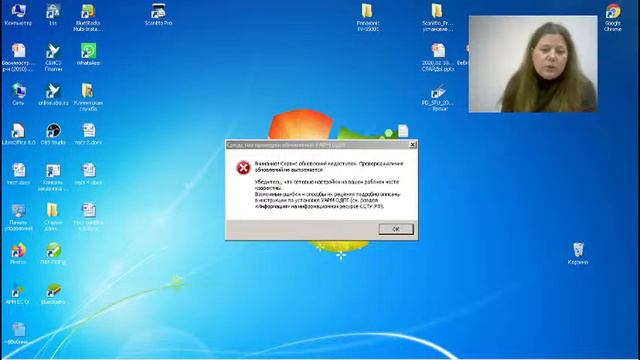Launch Firefox from the desktop
The width and height of the screenshot is (640, 360).
tap(18, 254)
